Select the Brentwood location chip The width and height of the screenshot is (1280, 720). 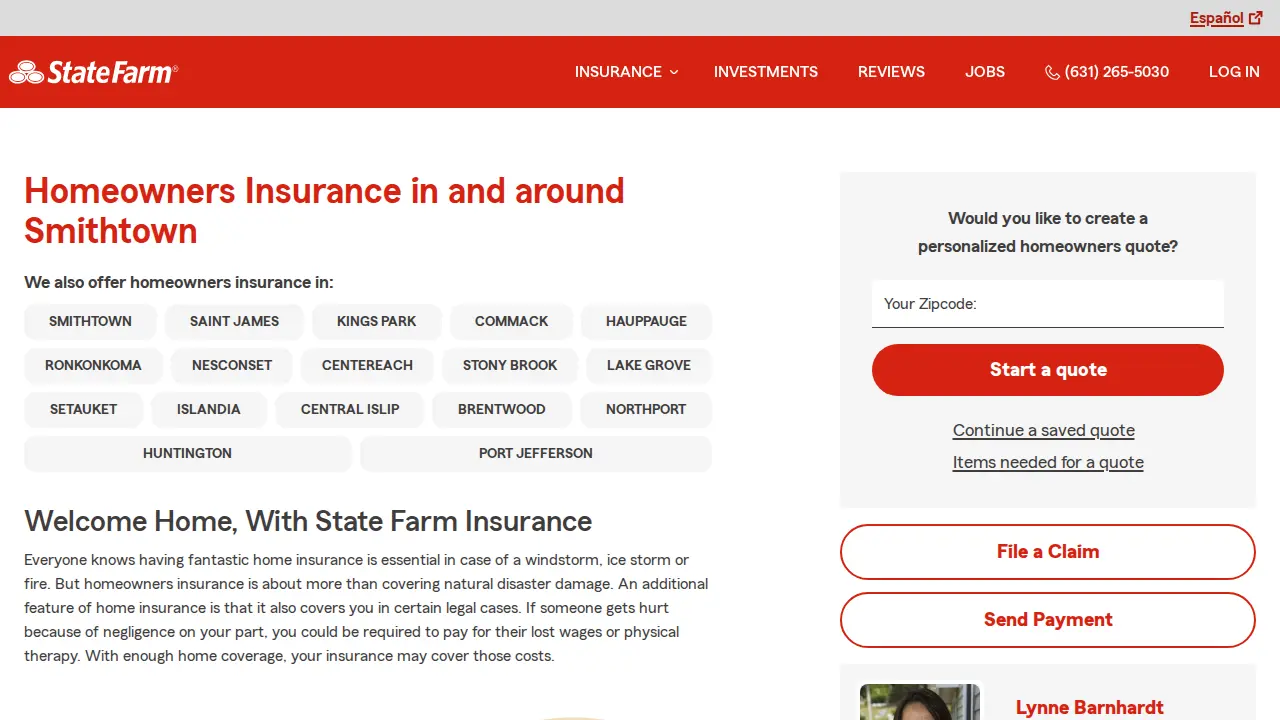click(x=502, y=409)
